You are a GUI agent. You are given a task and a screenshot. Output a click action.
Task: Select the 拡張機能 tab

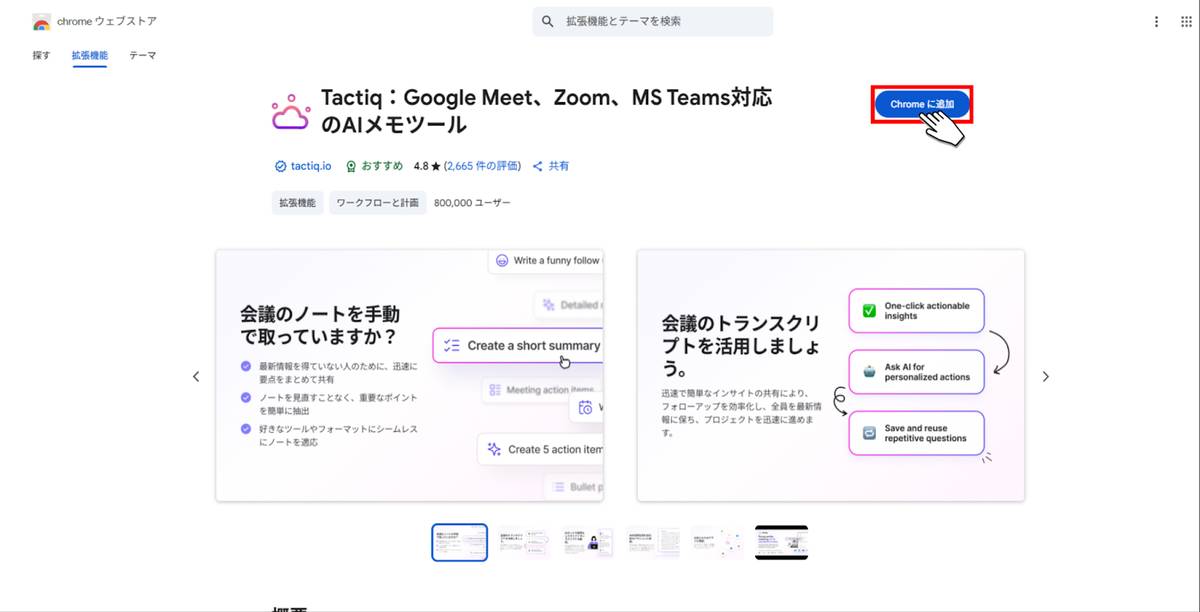90,56
